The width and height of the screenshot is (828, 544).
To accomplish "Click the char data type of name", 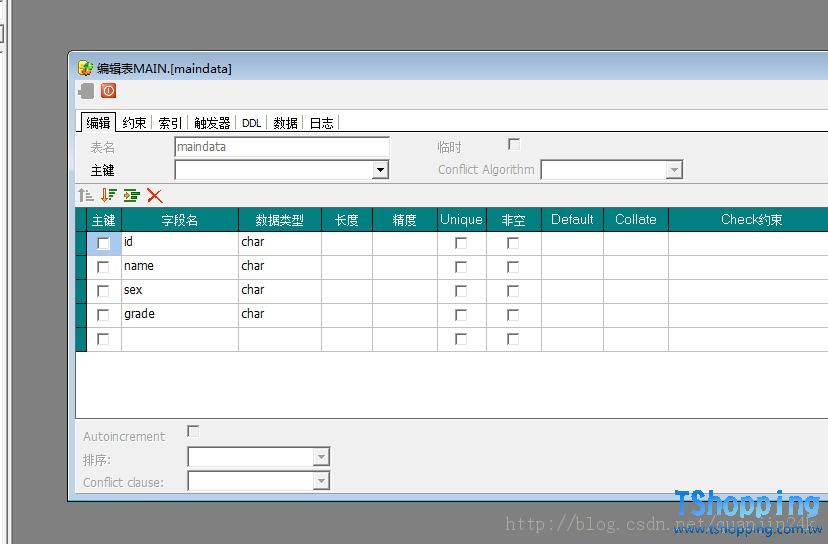I will tap(280, 267).
